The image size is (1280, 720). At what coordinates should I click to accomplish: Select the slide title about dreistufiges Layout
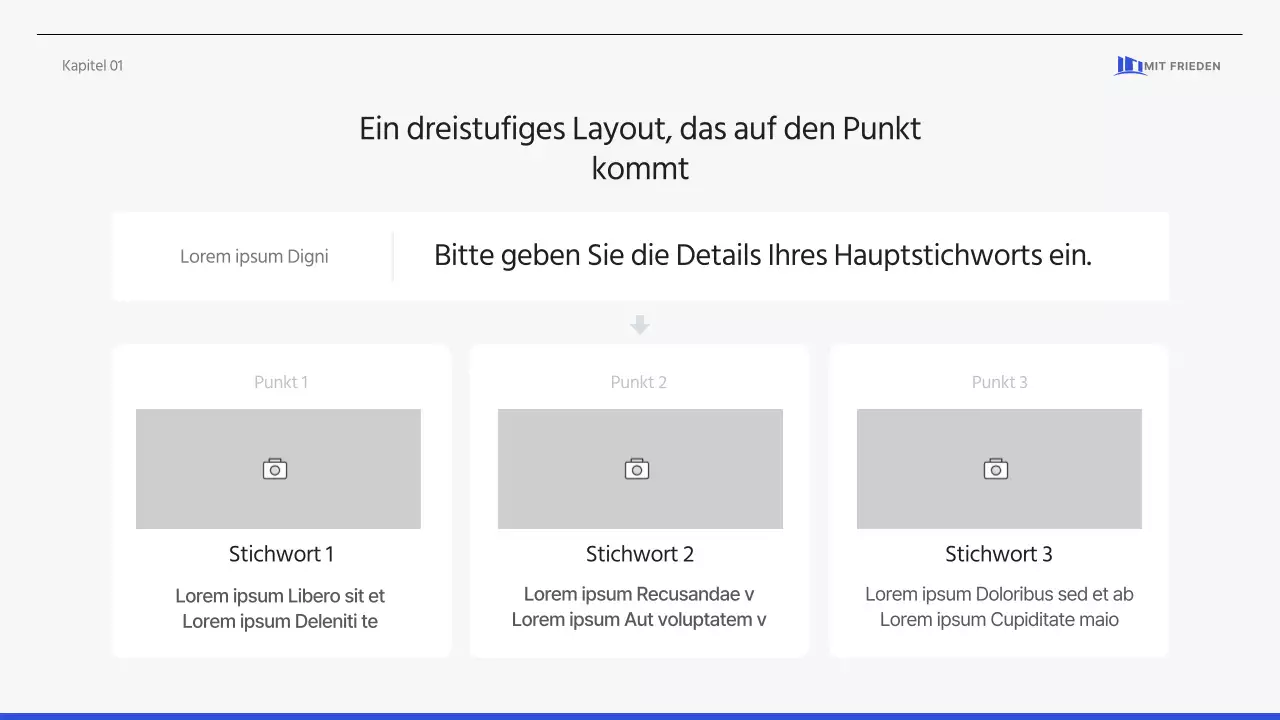tap(640, 148)
